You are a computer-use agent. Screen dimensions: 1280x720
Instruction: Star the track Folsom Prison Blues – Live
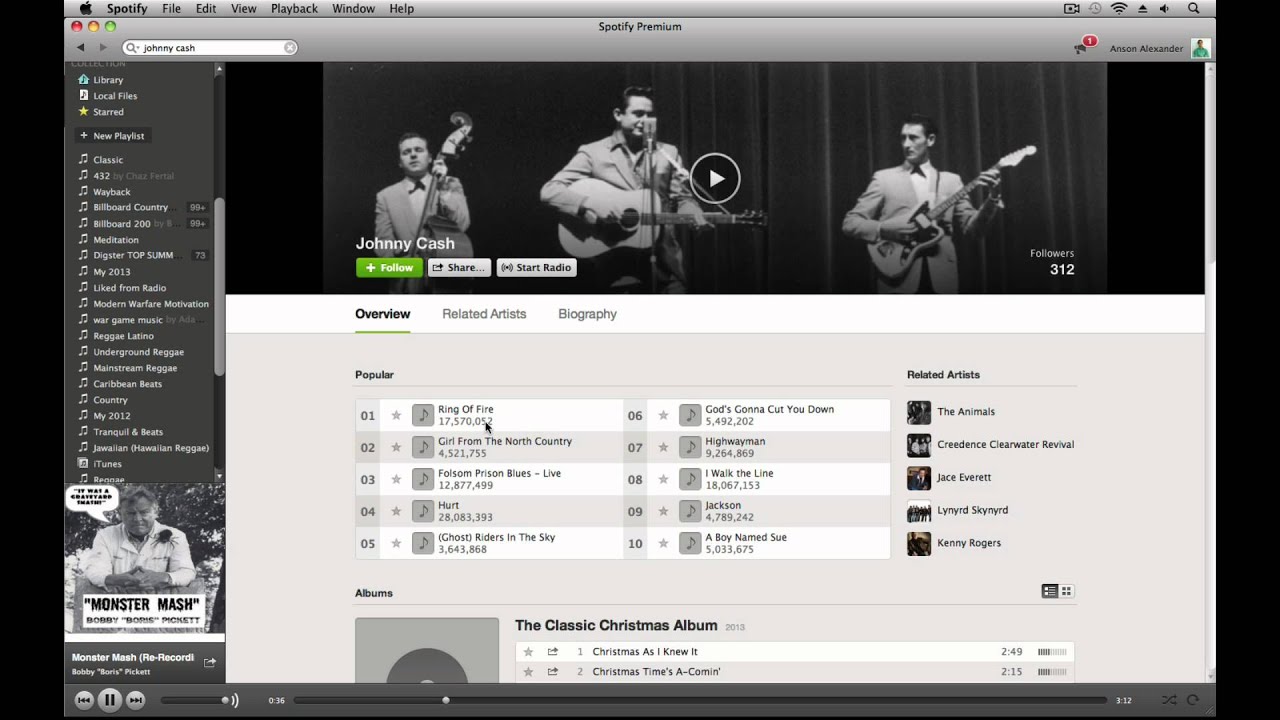[396, 479]
